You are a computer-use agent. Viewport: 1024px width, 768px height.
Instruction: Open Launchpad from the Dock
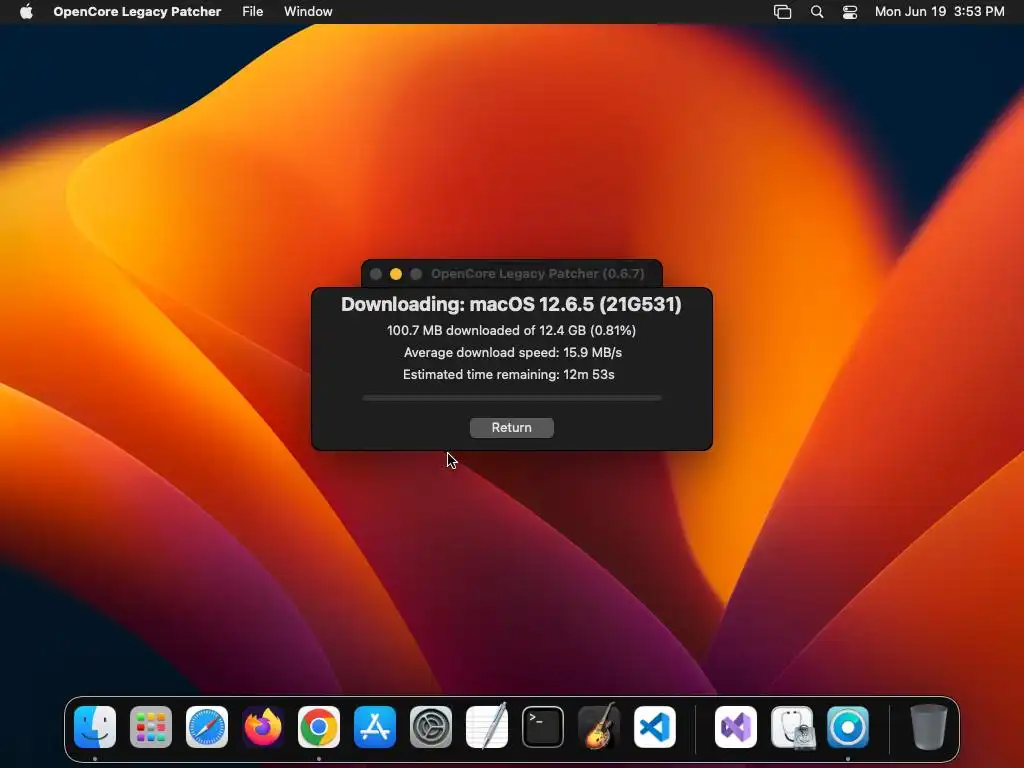click(151, 727)
